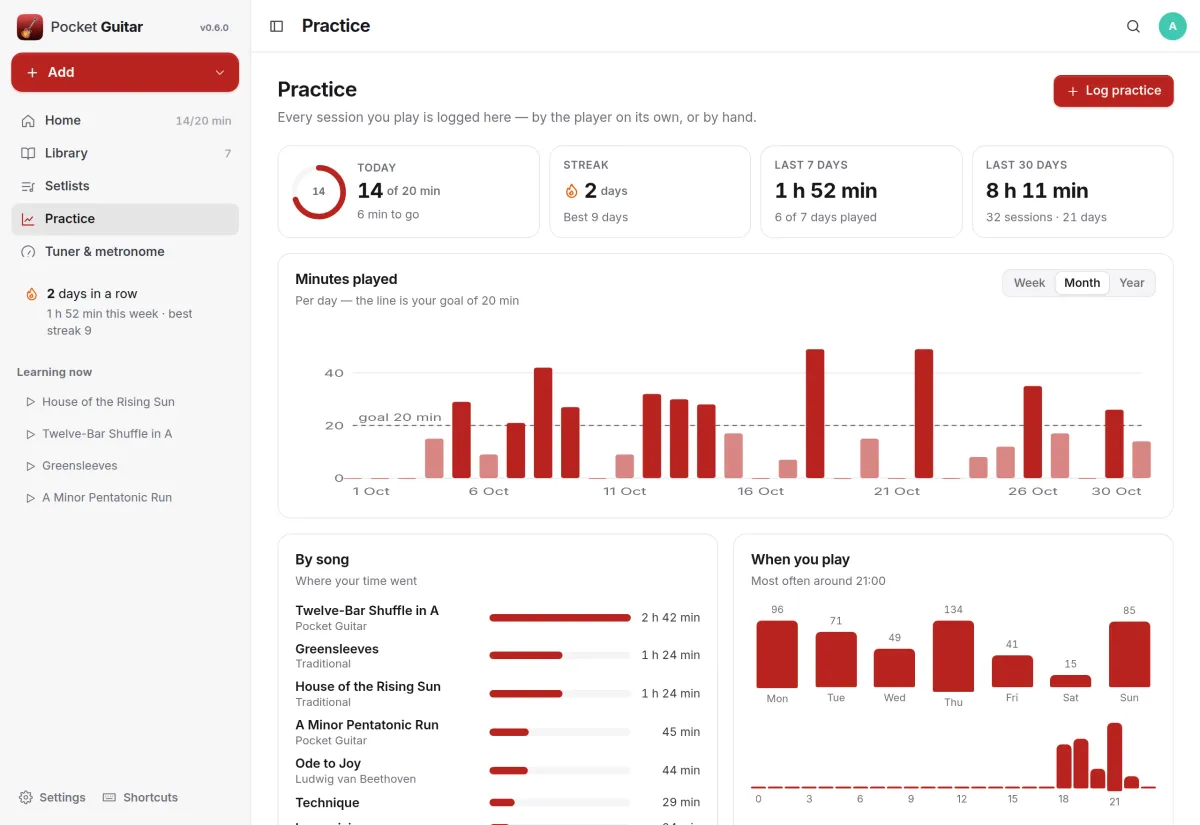Select A Minor Pentatonic Run in By song
Image resolution: width=1200 pixels, height=825 pixels.
pyautogui.click(x=497, y=732)
